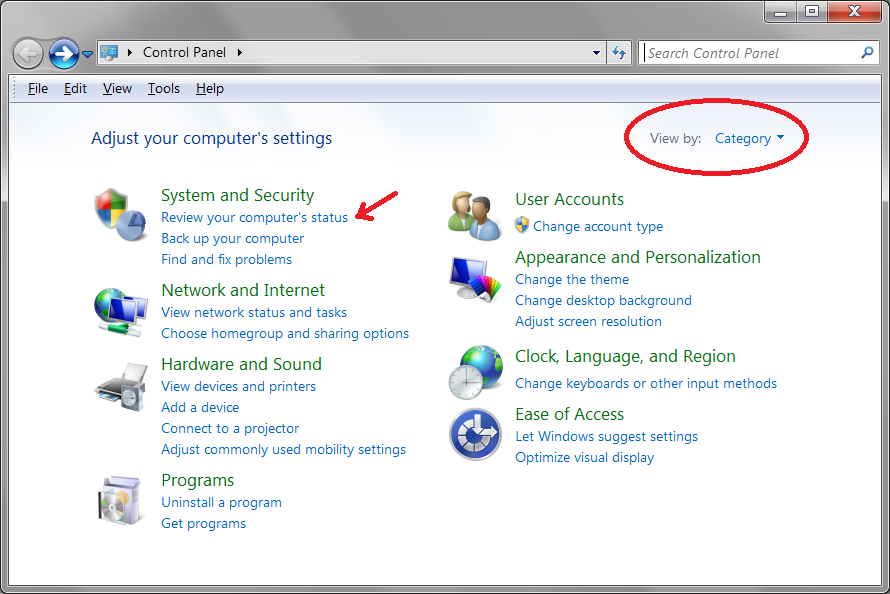The image size is (890, 594).
Task: Click the Get programs link
Action: pos(203,523)
